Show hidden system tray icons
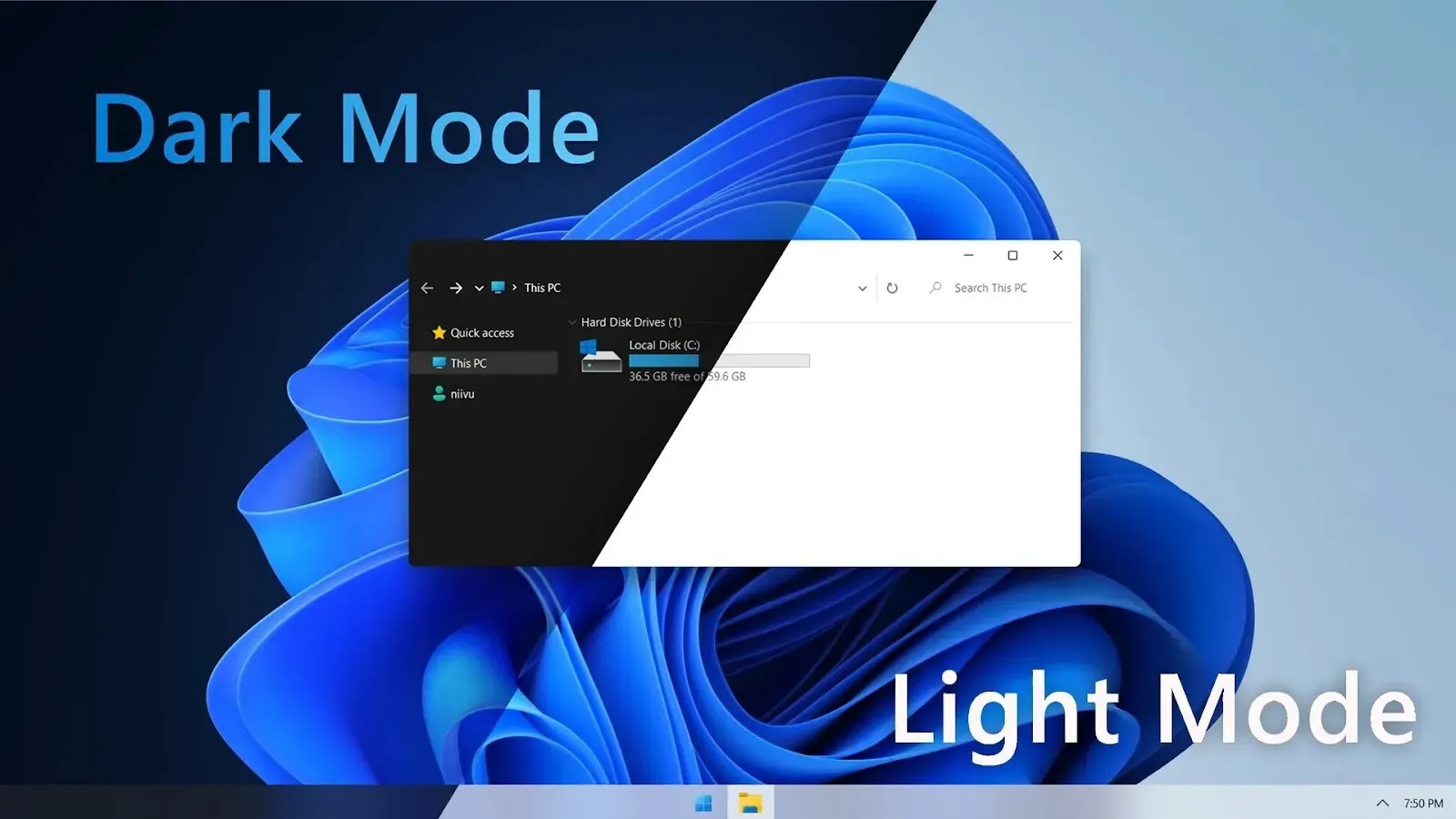1456x819 pixels. [1381, 804]
